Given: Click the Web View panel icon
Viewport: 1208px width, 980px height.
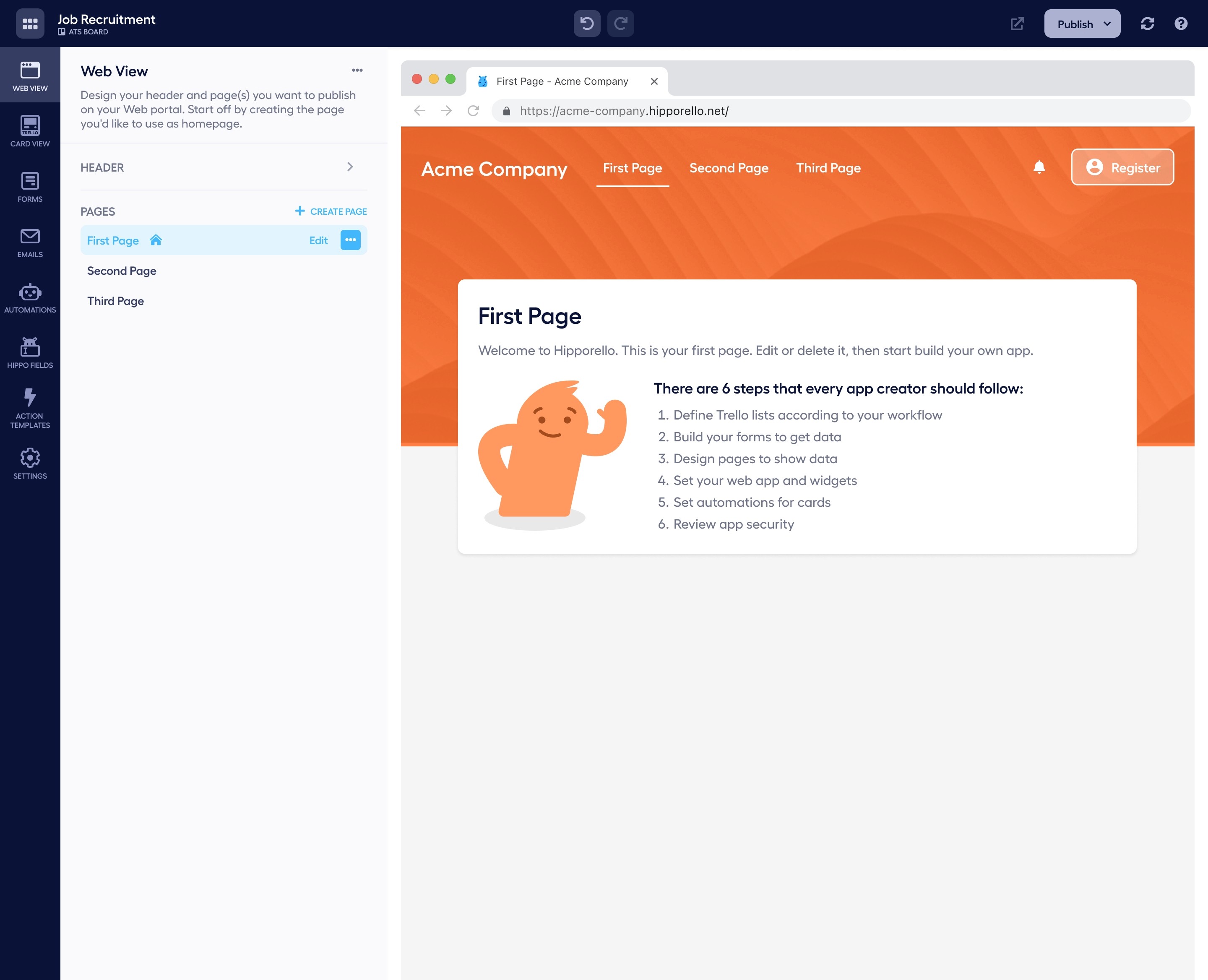Looking at the screenshot, I should [x=30, y=76].
